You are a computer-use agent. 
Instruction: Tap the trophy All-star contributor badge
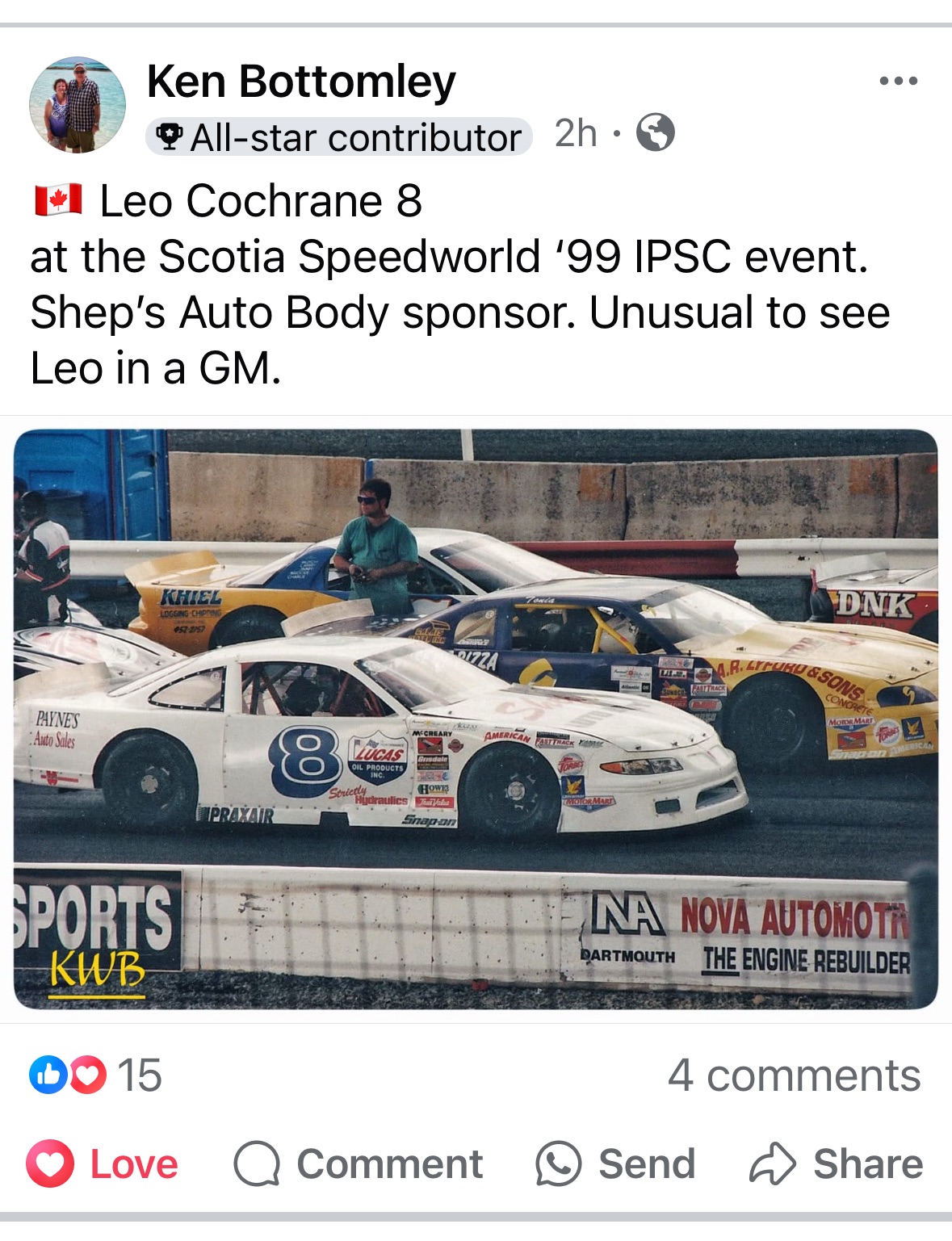338,136
